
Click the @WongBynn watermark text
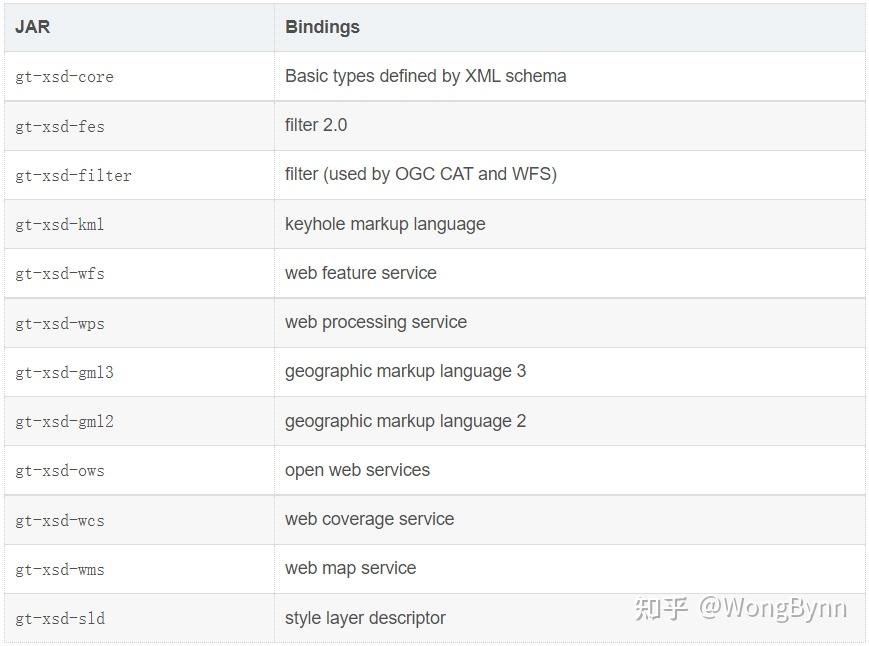point(772,608)
